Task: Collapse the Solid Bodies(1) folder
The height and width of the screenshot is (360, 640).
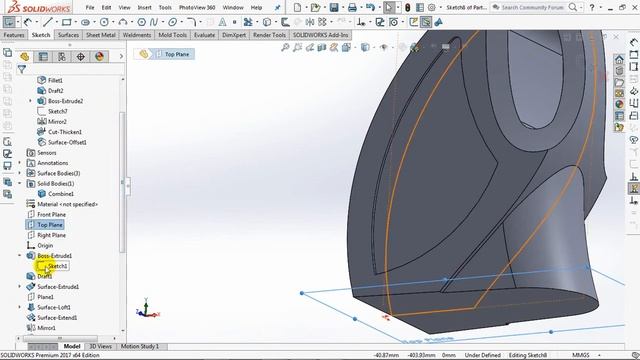Action: click(x=19, y=183)
